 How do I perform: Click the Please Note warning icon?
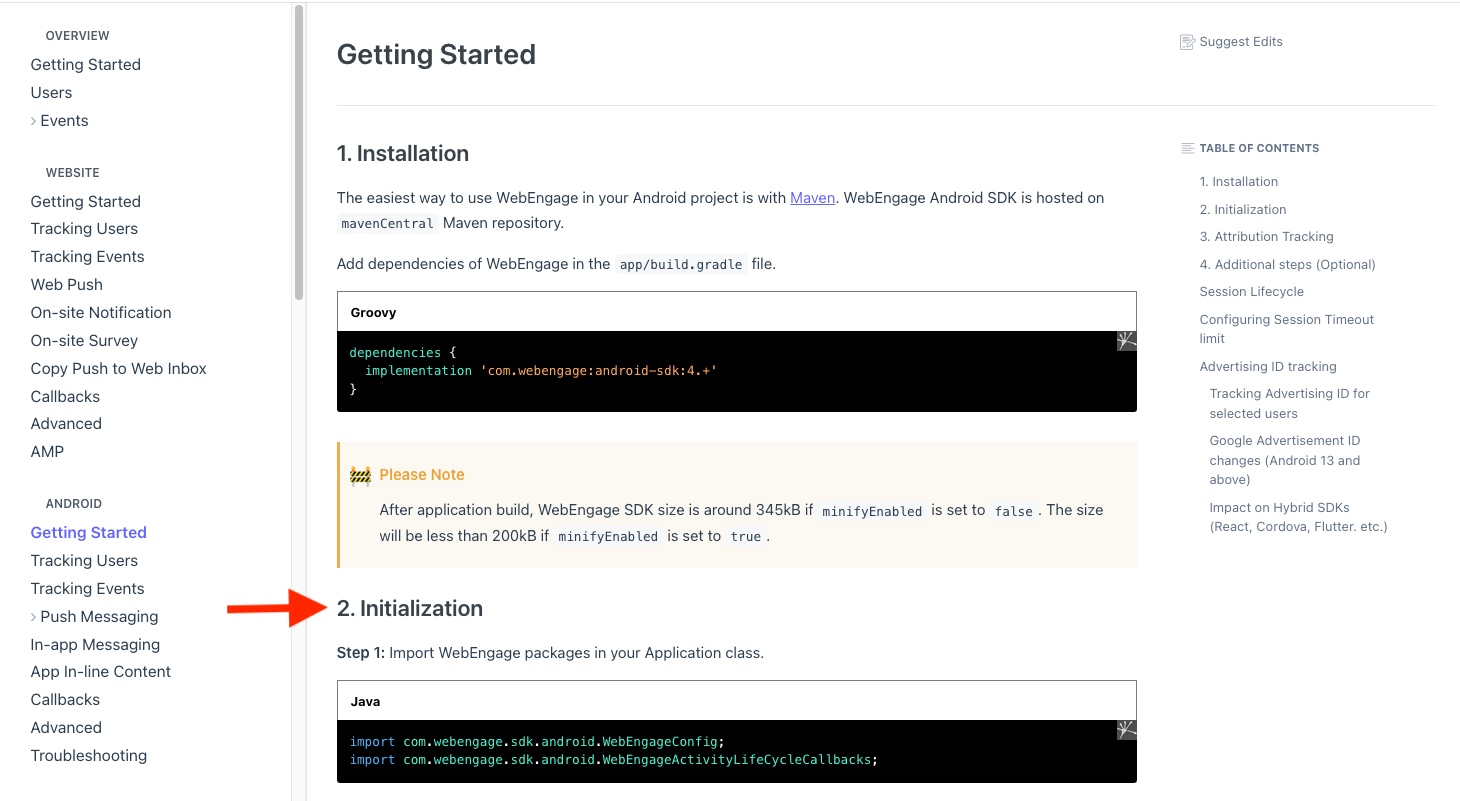pos(360,475)
